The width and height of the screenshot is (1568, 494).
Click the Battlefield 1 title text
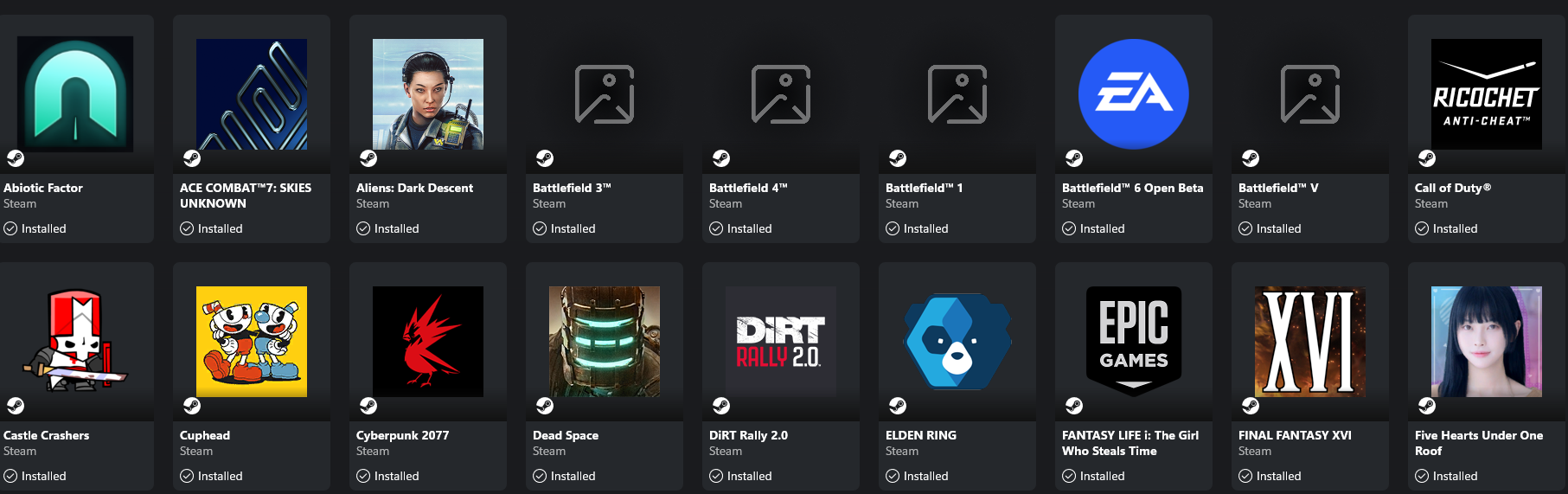tap(925, 188)
